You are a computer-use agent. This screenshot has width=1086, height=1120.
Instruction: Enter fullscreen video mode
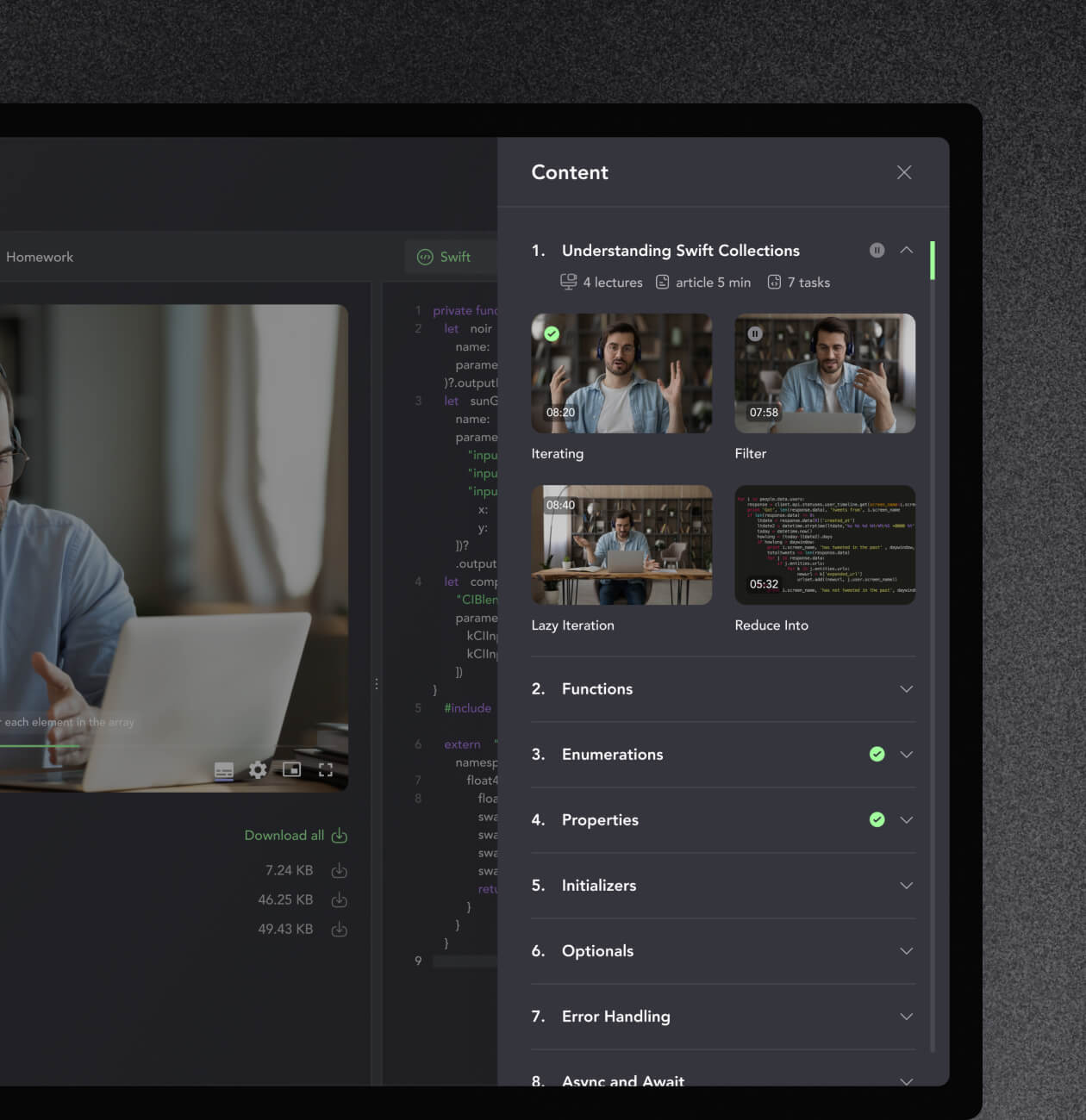pyautogui.click(x=326, y=770)
